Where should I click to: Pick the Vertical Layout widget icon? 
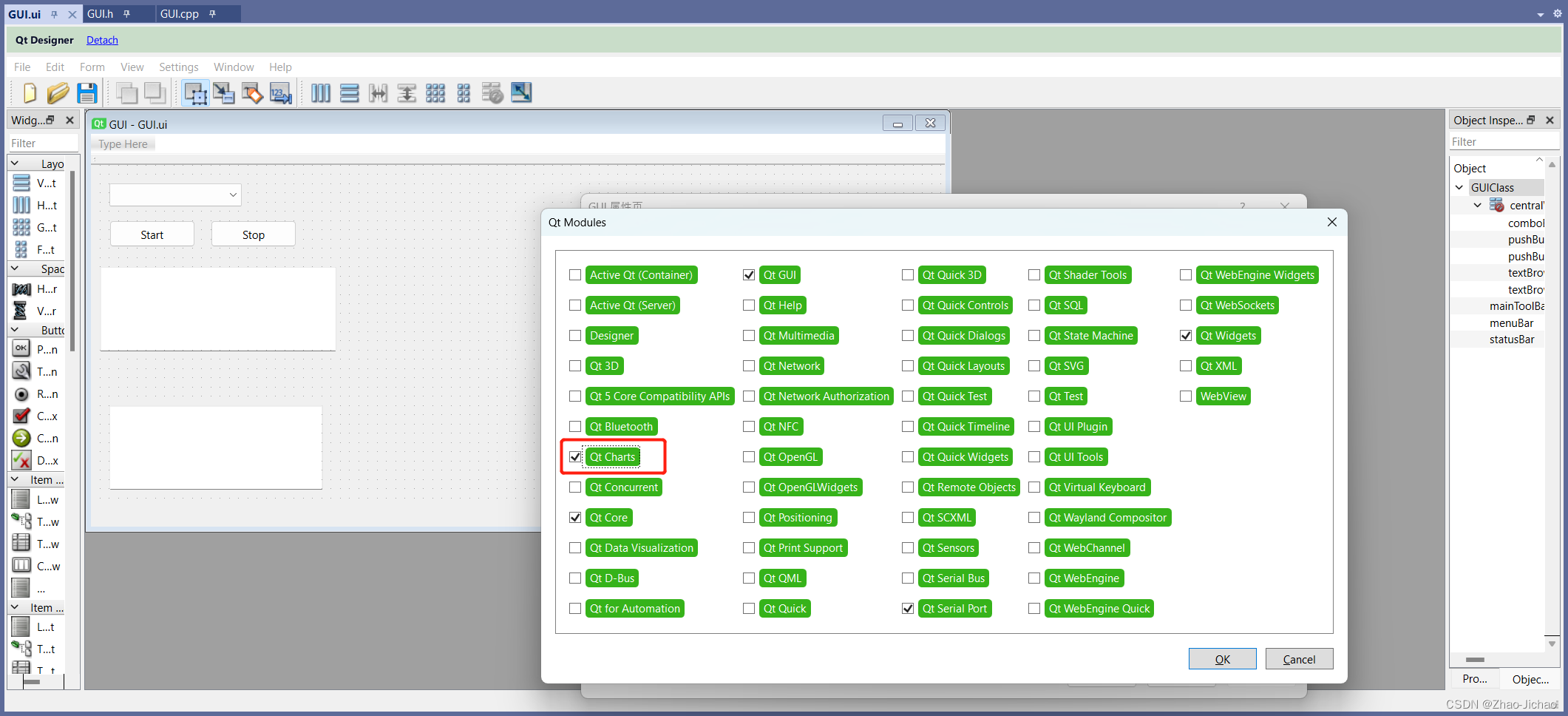pos(21,183)
